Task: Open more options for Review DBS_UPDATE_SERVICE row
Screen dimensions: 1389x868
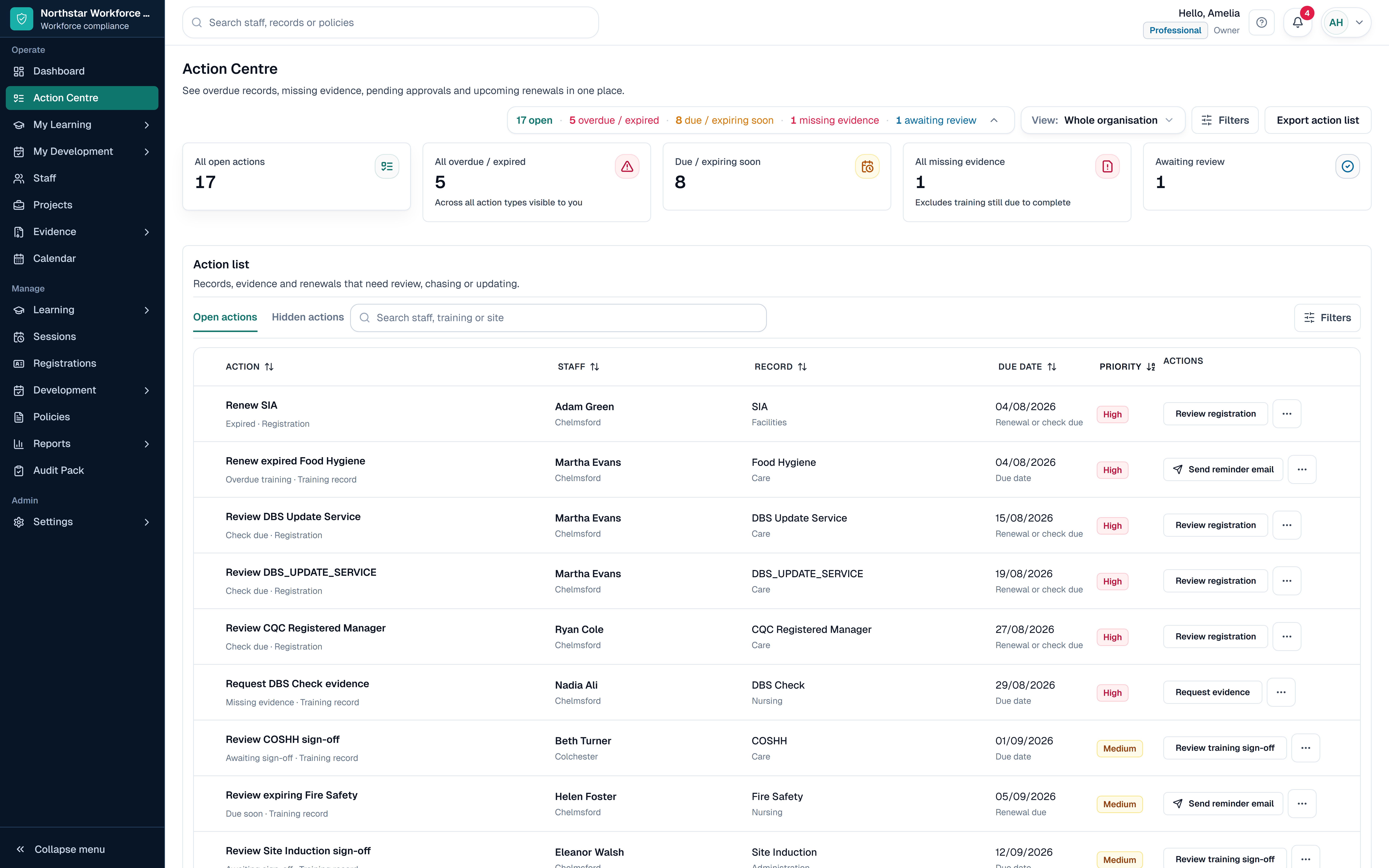Action: point(1287,581)
